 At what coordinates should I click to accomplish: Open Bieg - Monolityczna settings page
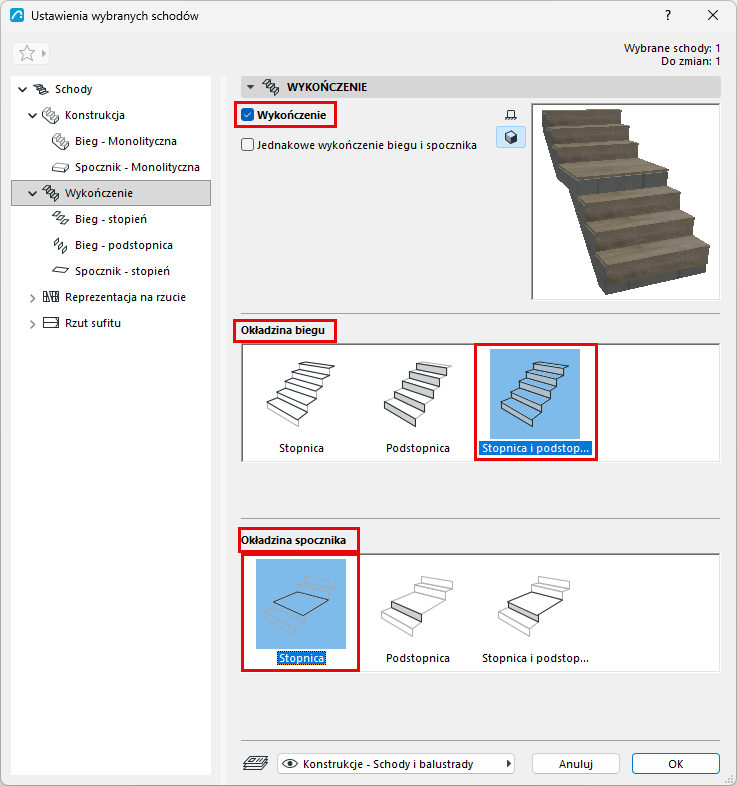tap(125, 141)
